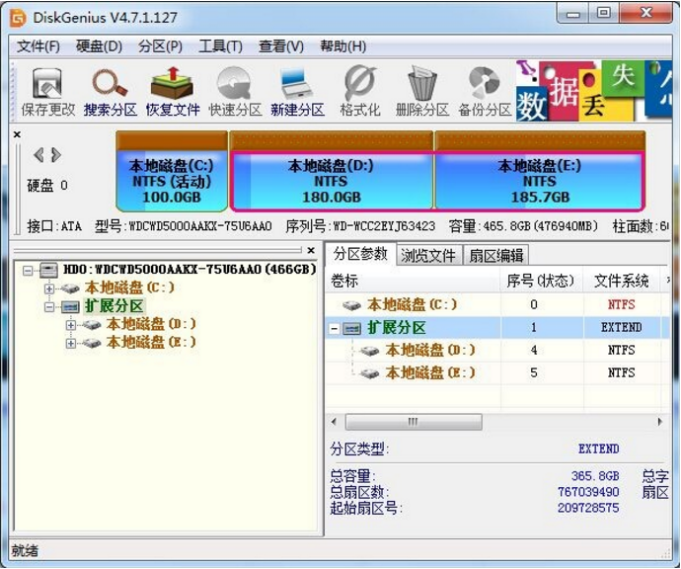The height and width of the screenshot is (569, 681).
Task: Switch to the 扇区编辑 tab
Action: [497, 255]
